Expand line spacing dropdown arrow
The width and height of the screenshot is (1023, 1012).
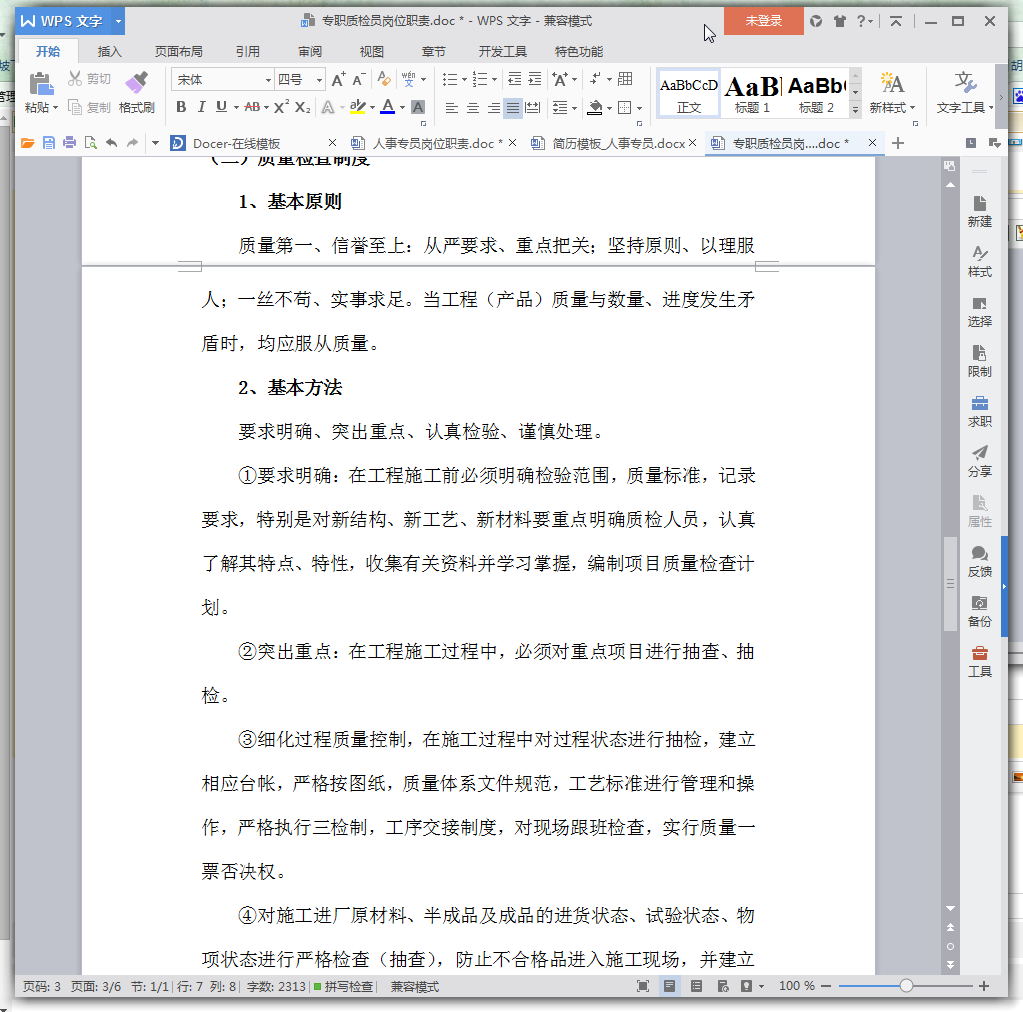point(575,108)
